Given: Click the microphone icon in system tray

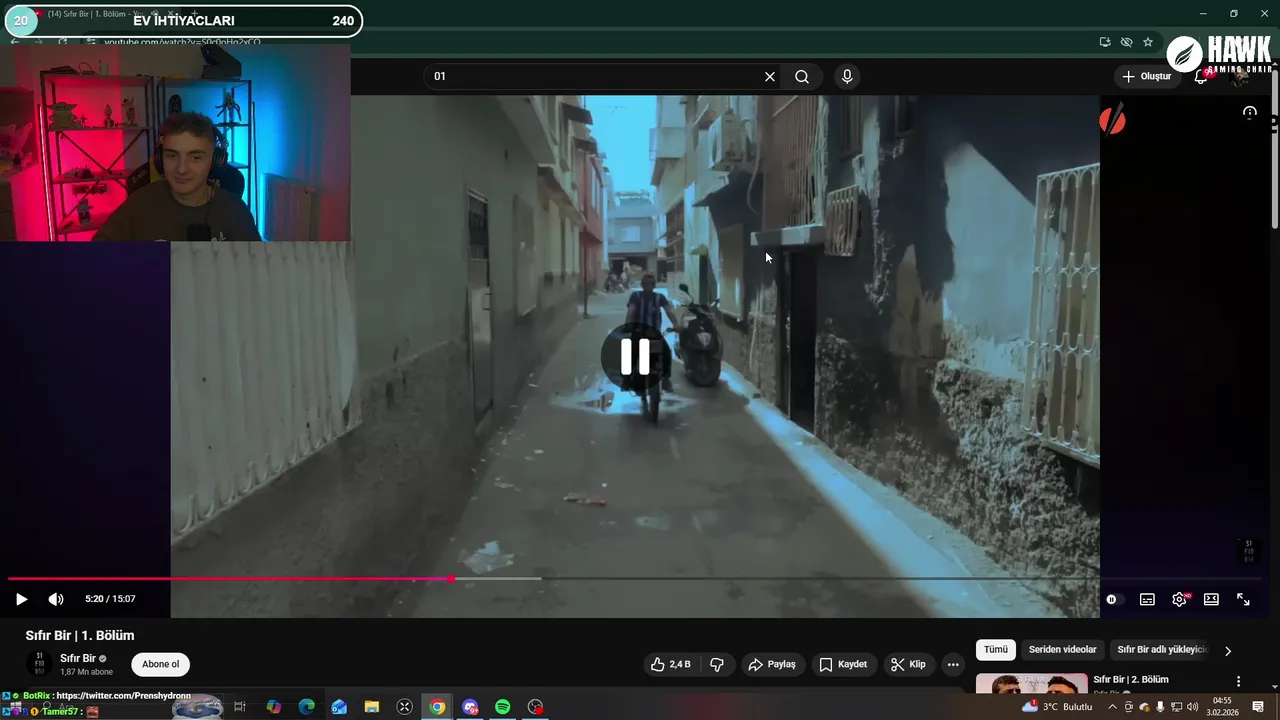Looking at the screenshot, I should [x=1161, y=707].
